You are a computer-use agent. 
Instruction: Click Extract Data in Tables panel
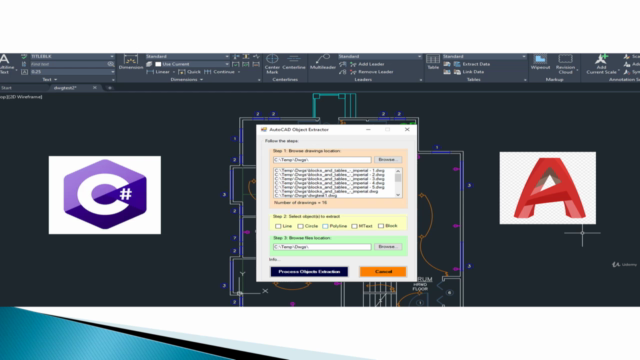click(472, 64)
